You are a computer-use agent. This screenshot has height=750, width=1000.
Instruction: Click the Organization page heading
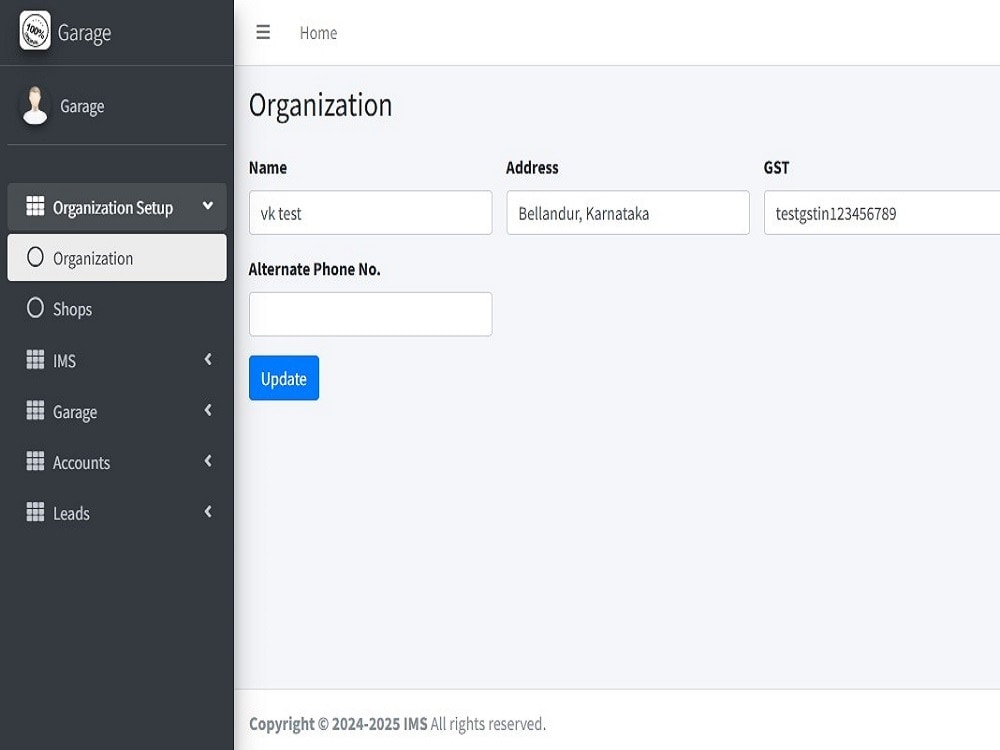(x=320, y=105)
